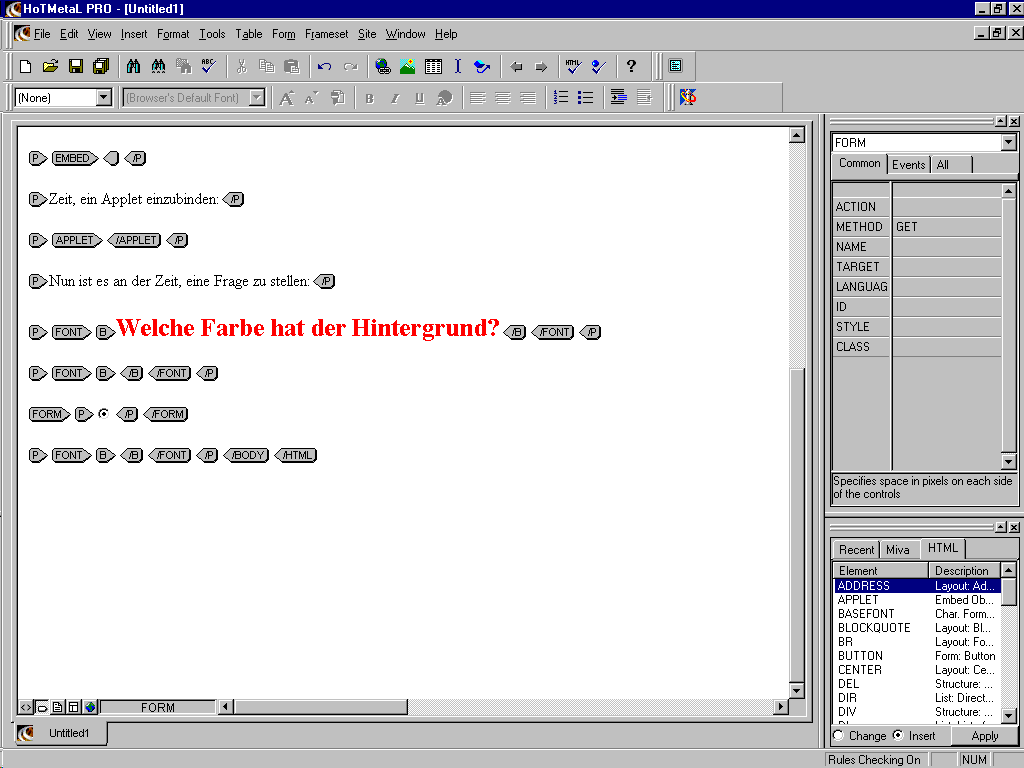Select the Change radio button

(838, 735)
